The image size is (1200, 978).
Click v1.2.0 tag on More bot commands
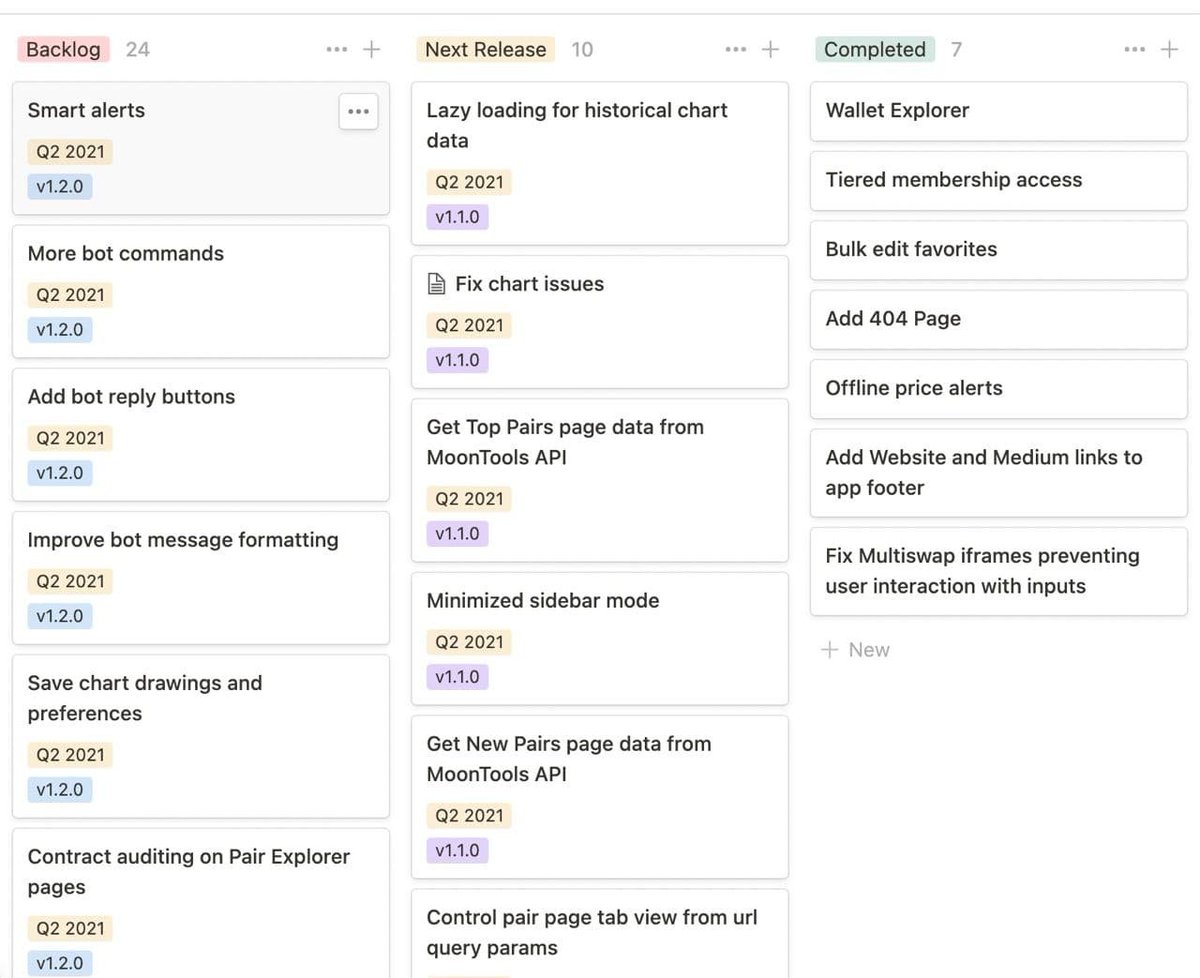(x=60, y=329)
